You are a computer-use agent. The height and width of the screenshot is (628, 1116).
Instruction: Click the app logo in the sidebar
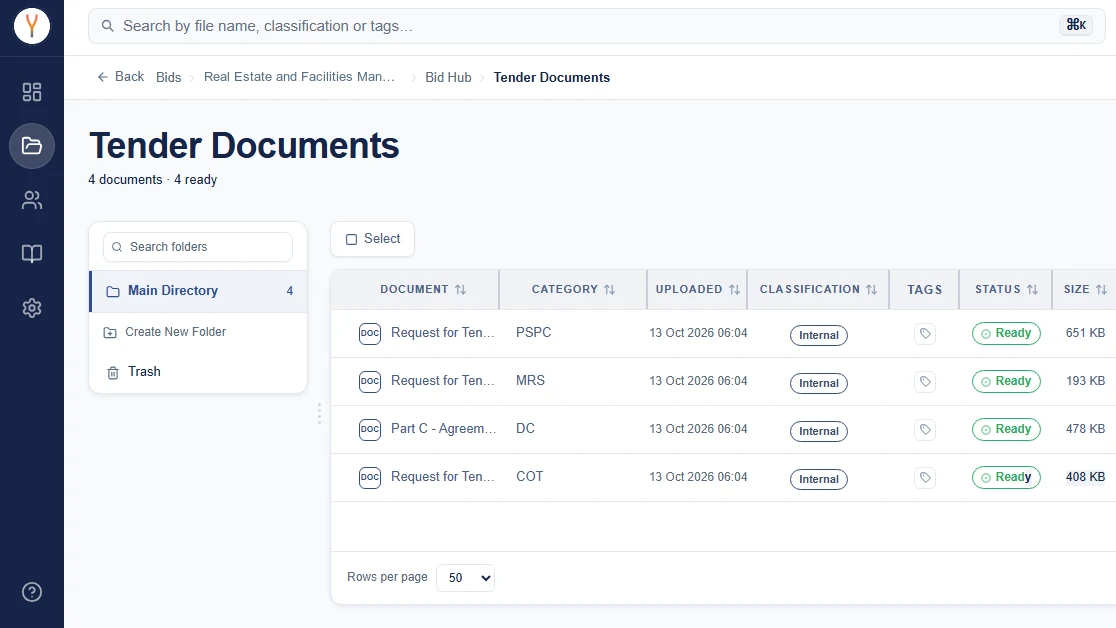pyautogui.click(x=32, y=26)
